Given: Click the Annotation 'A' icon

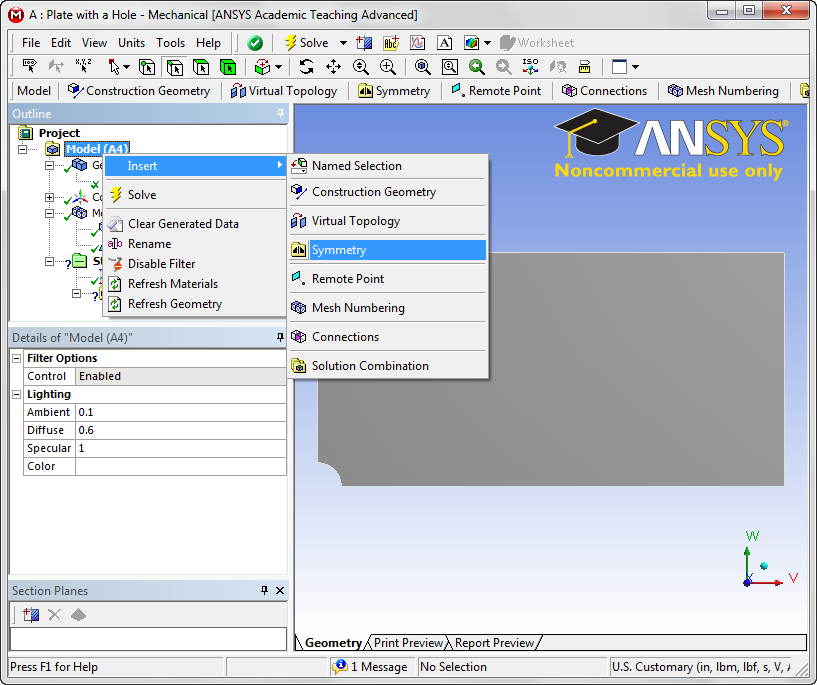Looking at the screenshot, I should coord(444,43).
